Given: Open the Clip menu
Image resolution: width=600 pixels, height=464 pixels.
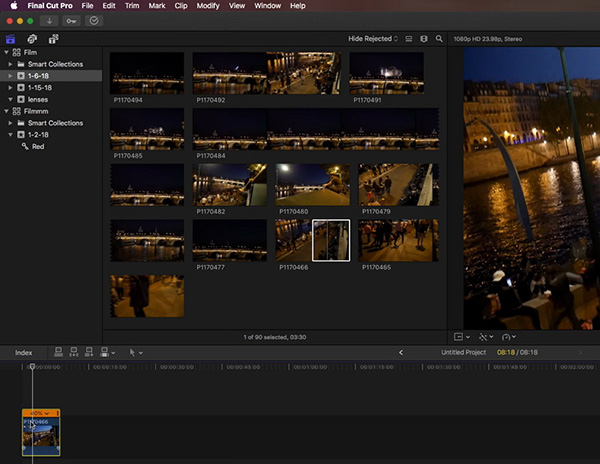Looking at the screenshot, I should pos(181,6).
